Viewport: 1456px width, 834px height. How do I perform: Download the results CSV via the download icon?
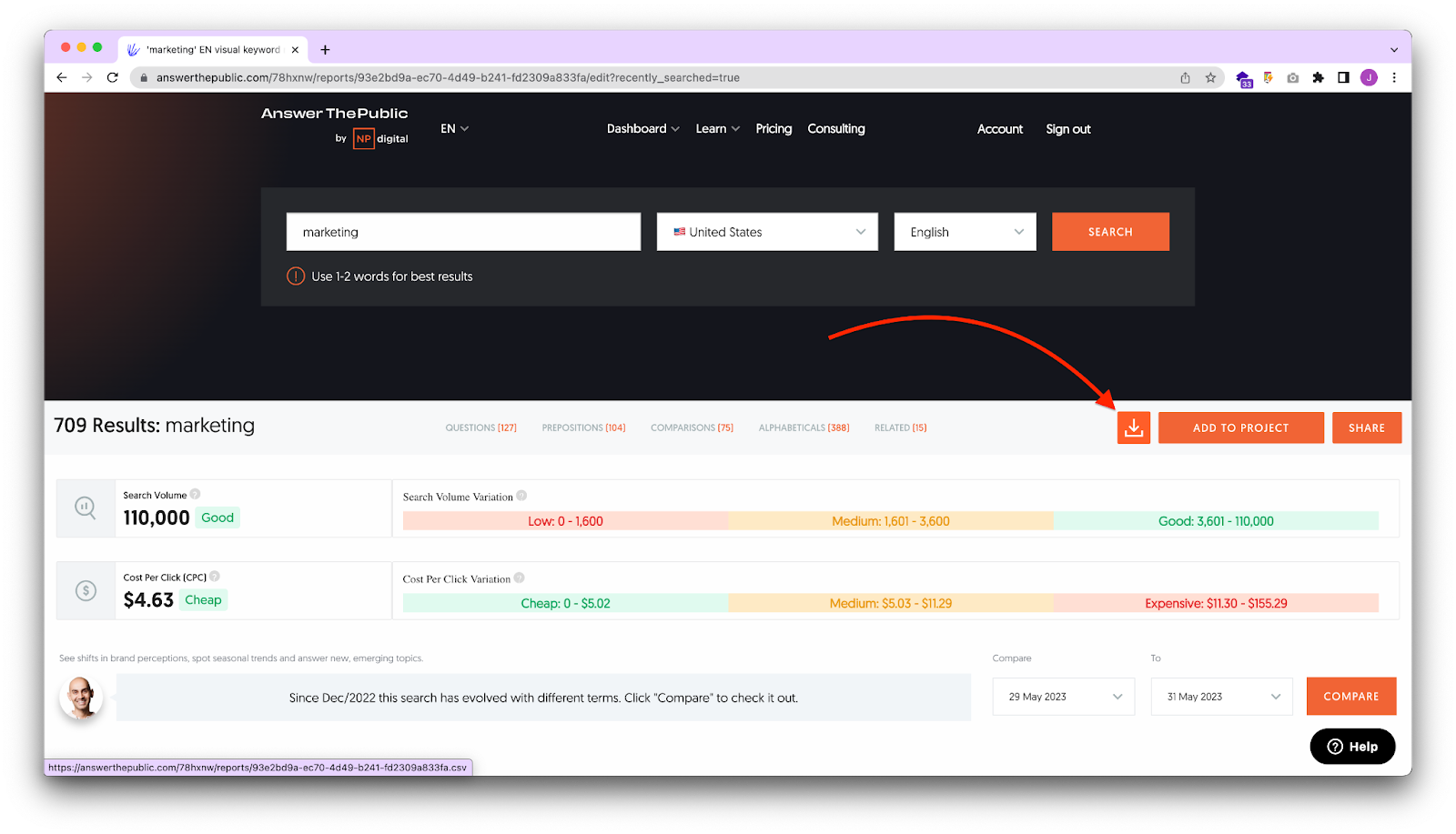coord(1133,427)
